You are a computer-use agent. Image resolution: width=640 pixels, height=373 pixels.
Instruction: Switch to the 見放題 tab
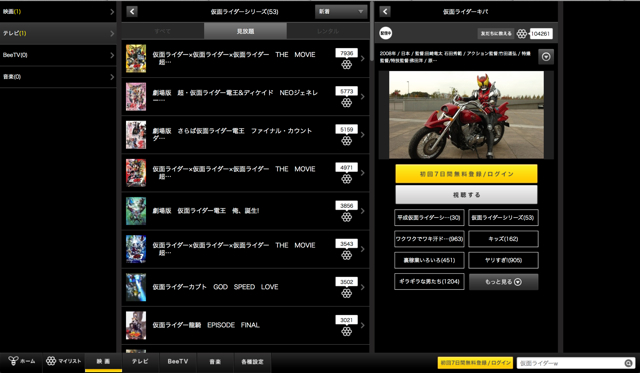pyautogui.click(x=245, y=31)
